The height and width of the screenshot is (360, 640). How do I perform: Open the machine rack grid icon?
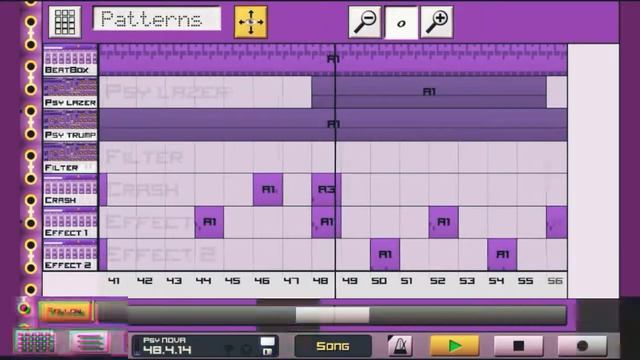click(35, 342)
